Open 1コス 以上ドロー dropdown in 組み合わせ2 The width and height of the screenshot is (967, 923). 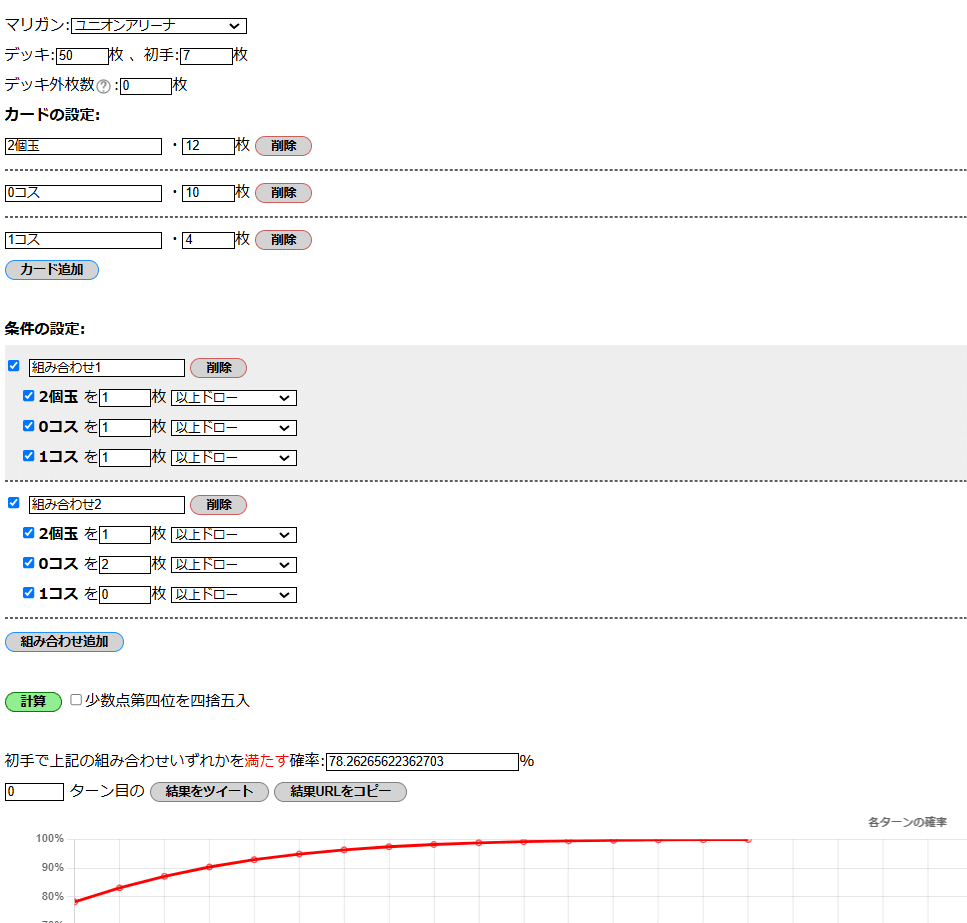[234, 594]
